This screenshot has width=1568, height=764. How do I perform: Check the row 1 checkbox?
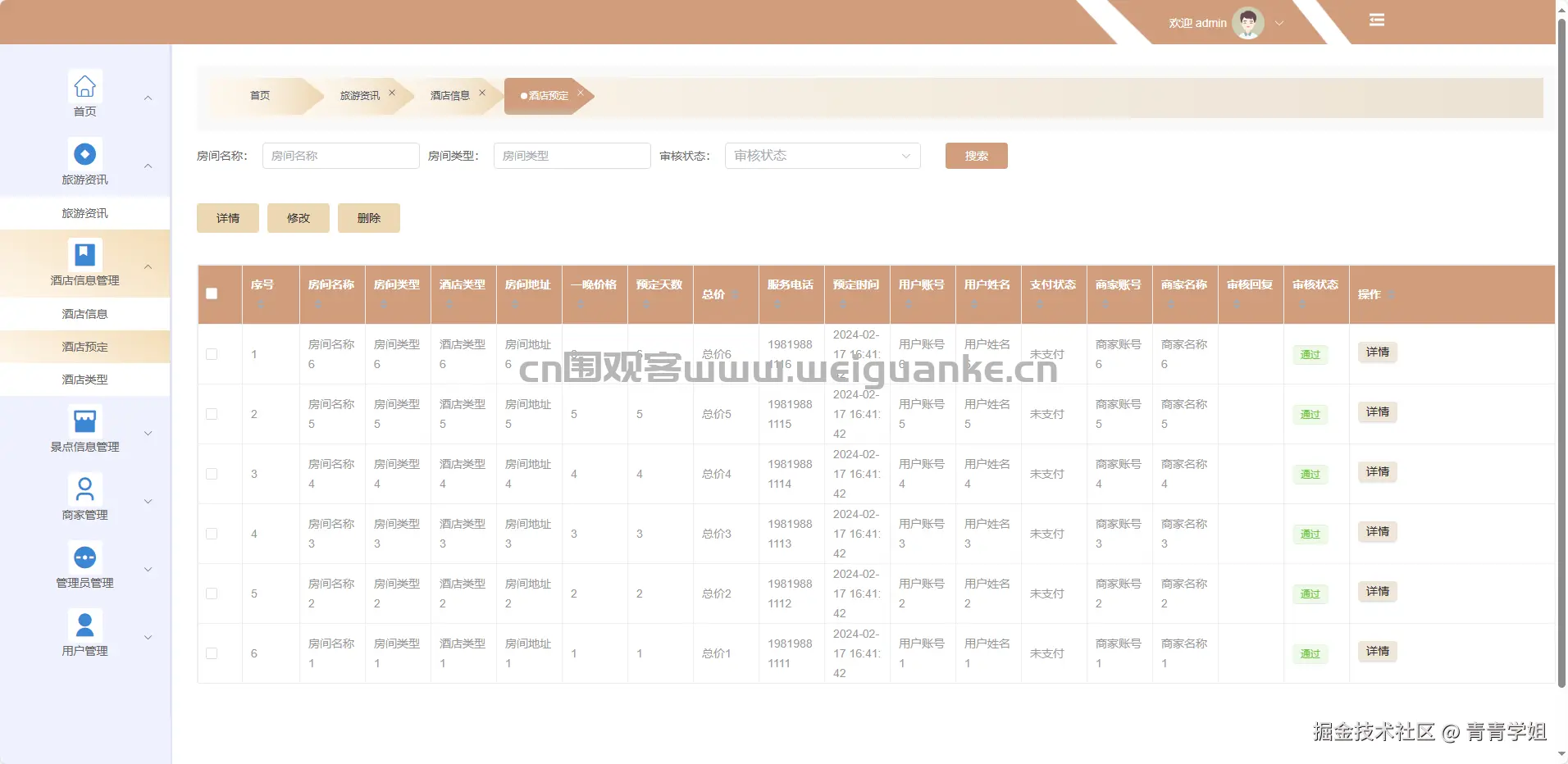212,354
